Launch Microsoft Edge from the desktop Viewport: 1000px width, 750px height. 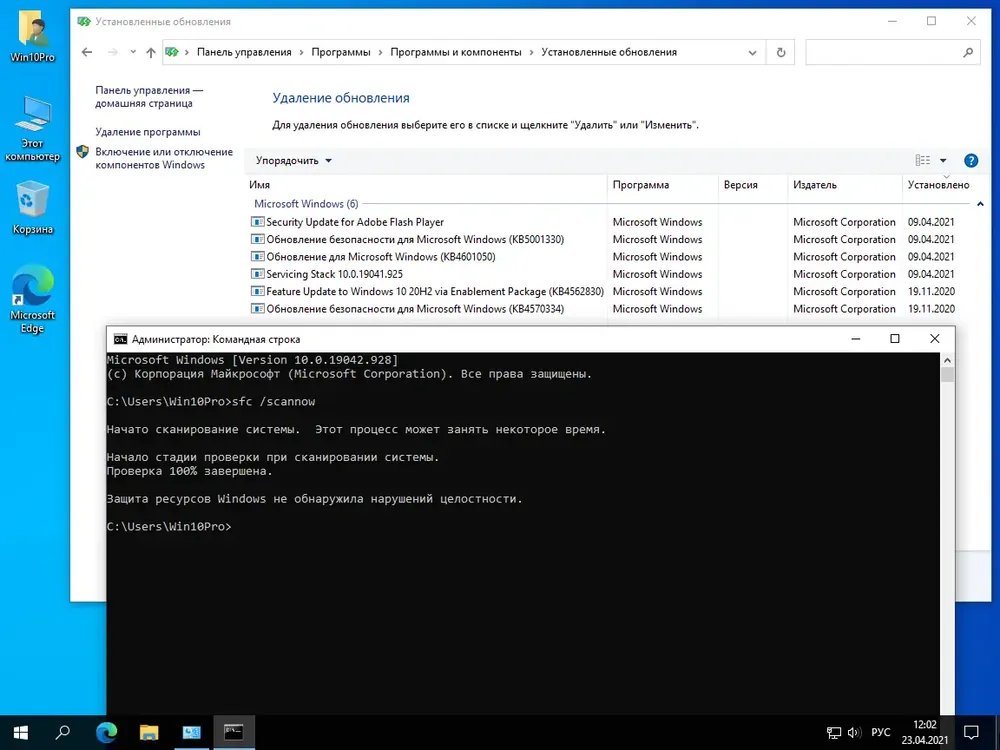pyautogui.click(x=33, y=300)
